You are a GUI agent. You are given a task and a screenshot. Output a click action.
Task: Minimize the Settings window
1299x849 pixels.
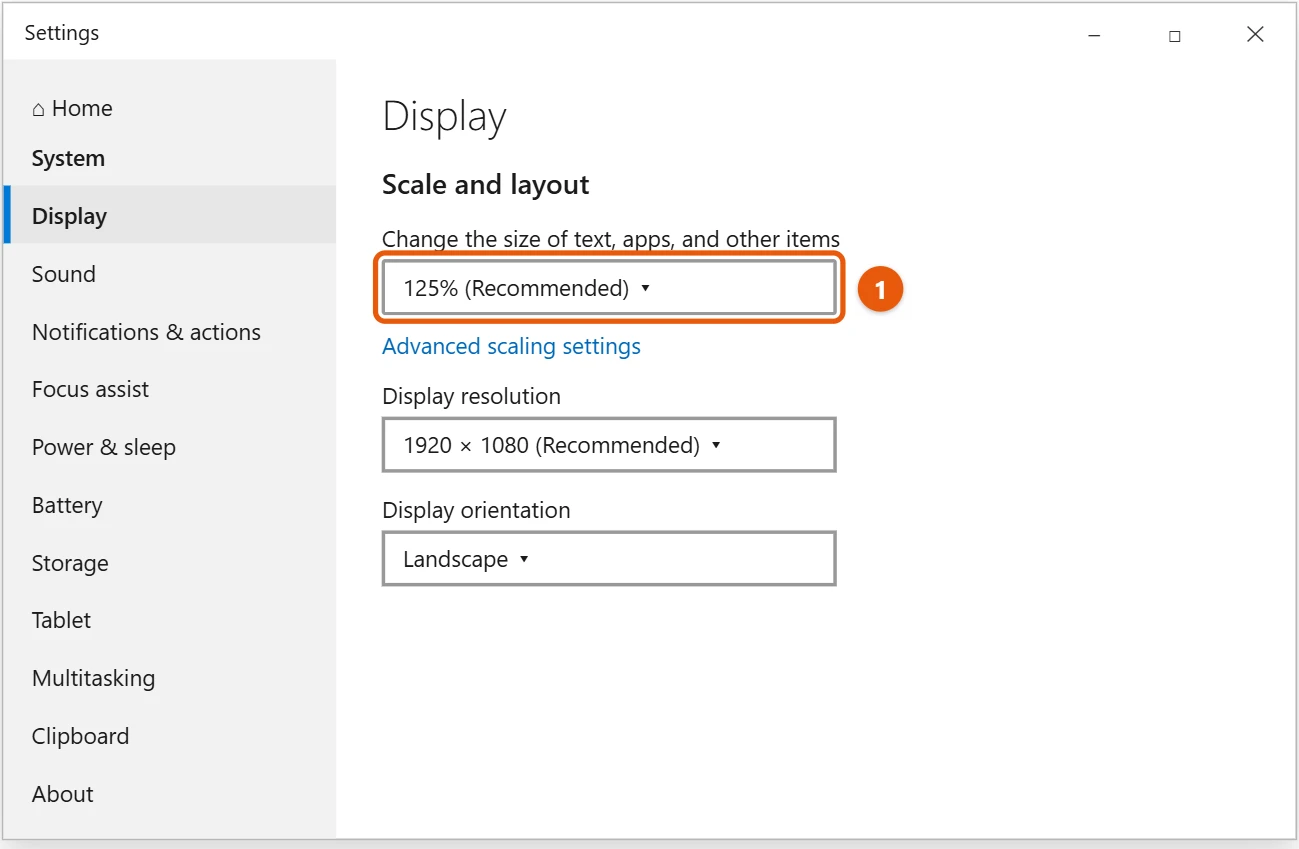(x=1094, y=35)
